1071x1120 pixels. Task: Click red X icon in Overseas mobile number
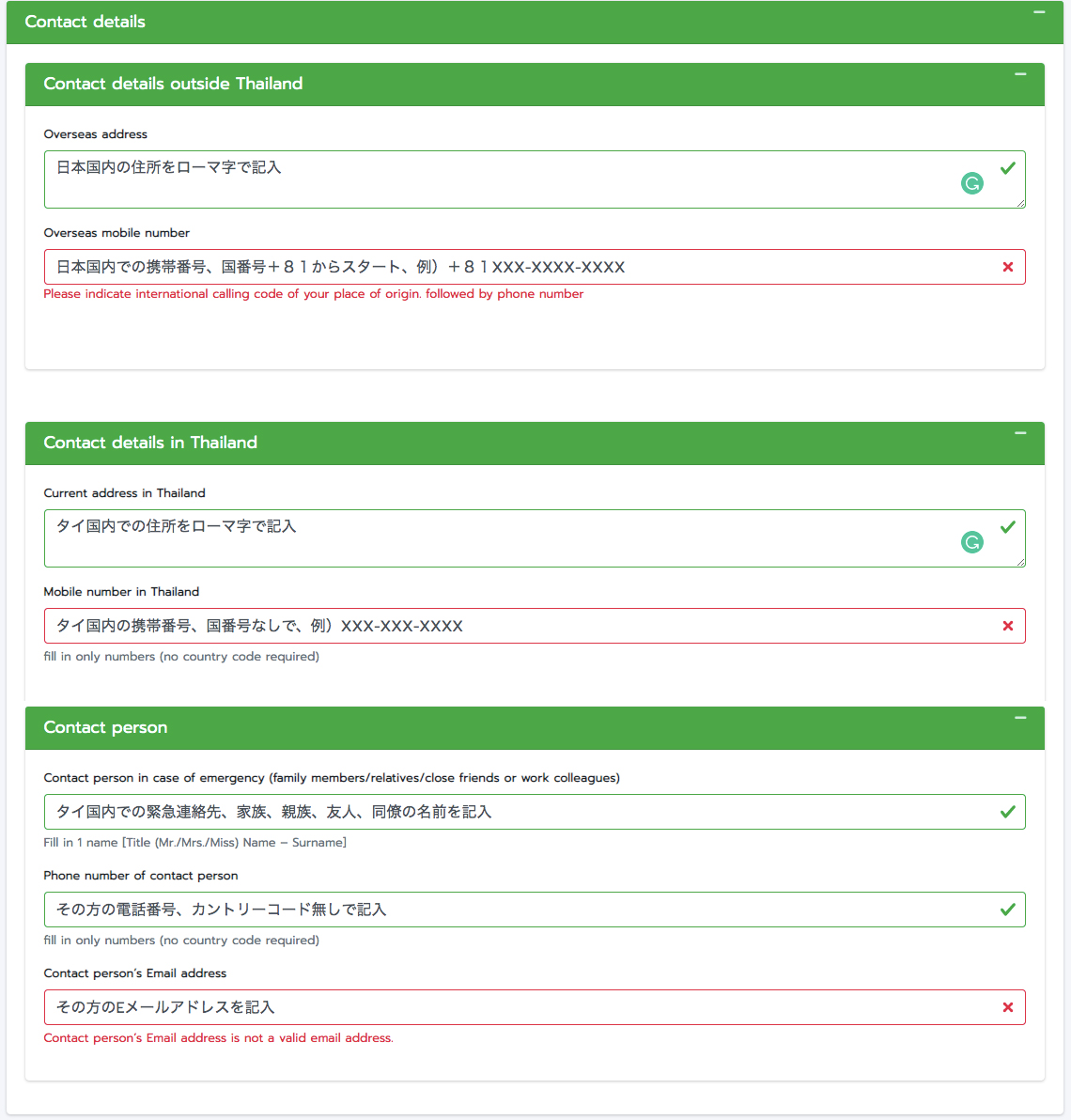1008,267
